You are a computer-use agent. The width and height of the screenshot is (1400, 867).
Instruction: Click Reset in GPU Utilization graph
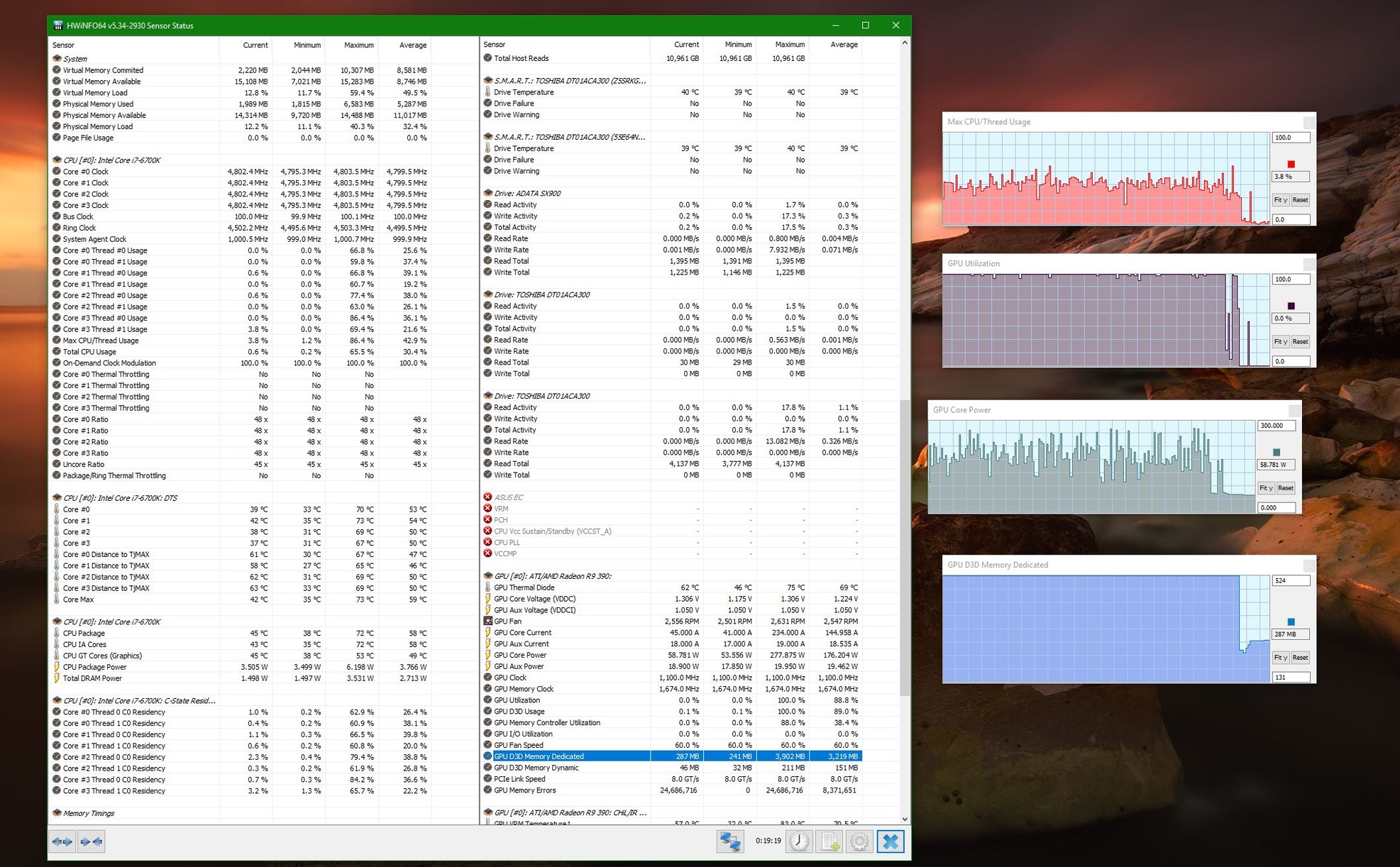point(1300,342)
